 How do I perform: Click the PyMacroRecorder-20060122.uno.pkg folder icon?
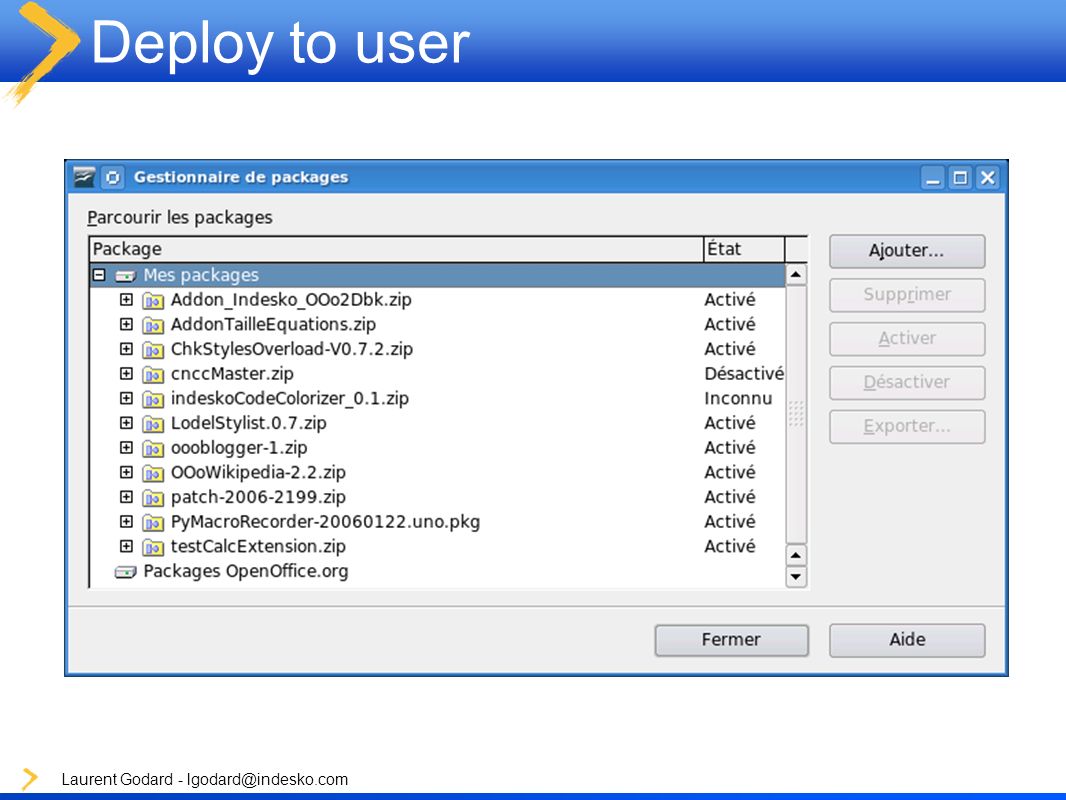click(x=153, y=522)
